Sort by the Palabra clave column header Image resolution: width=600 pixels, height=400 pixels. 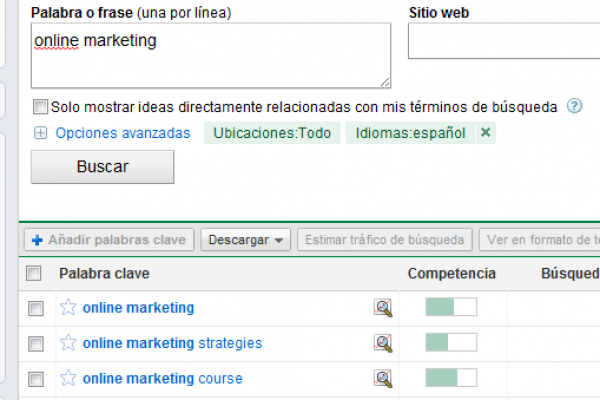pyautogui.click(x=104, y=273)
